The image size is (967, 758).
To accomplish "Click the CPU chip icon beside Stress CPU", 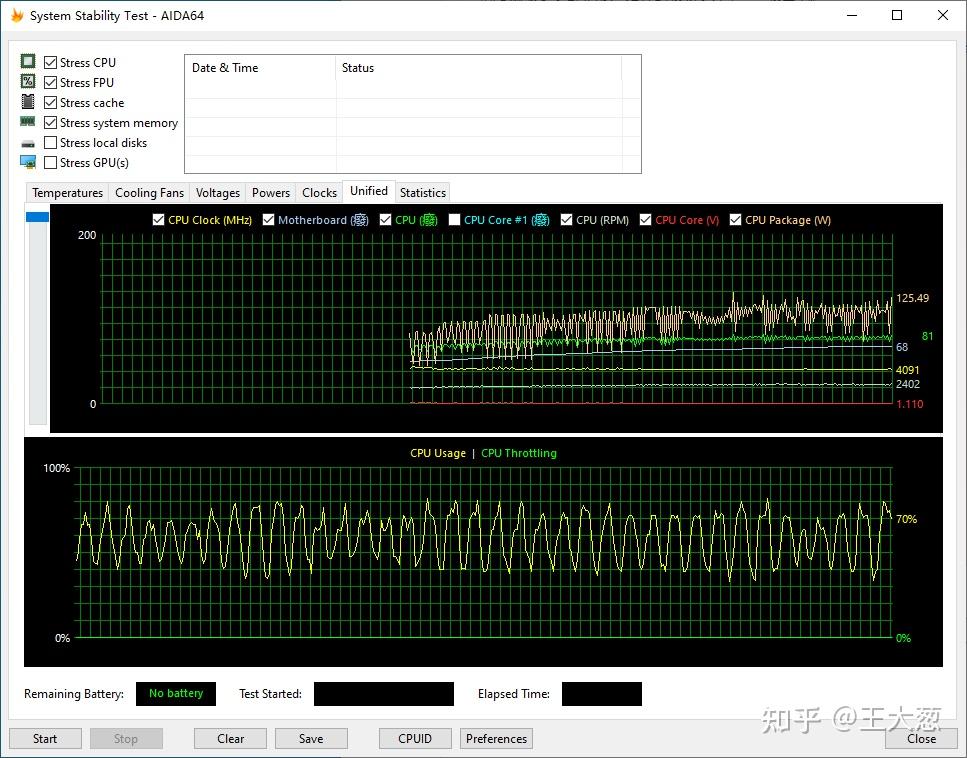I will [x=28, y=62].
